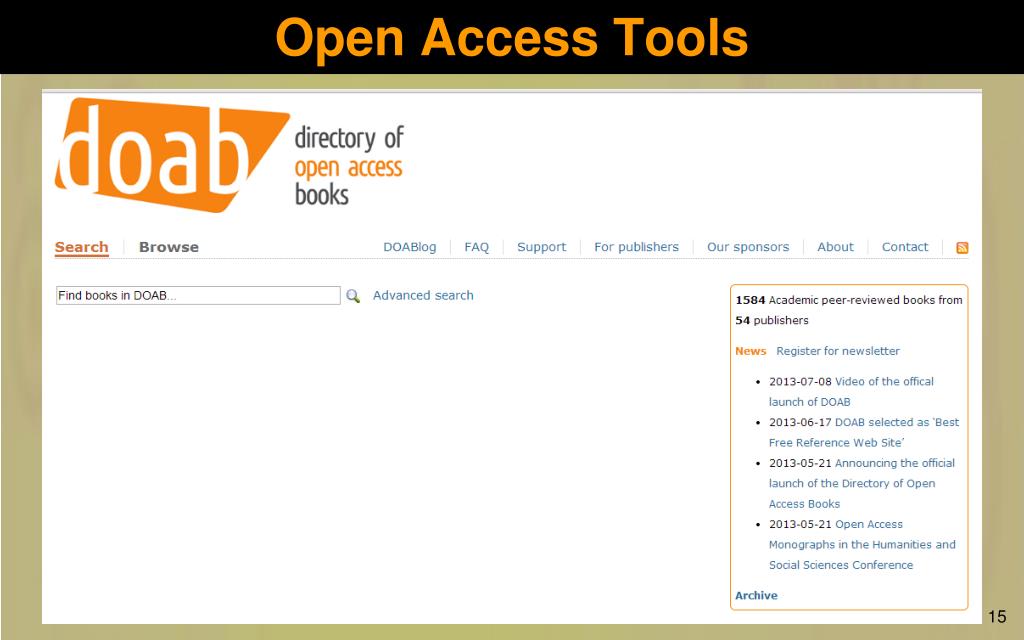
Task: Open the orange RSS feed icon
Action: click(x=962, y=248)
